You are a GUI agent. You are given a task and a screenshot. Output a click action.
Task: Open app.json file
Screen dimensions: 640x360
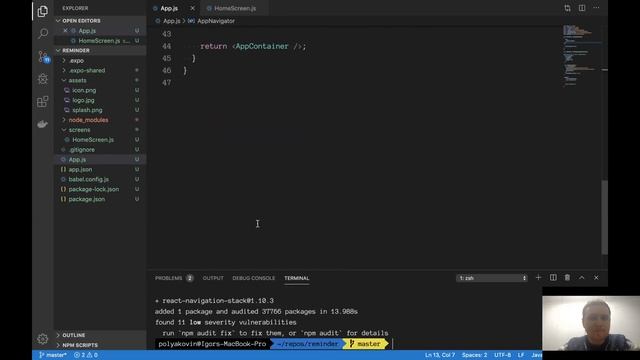click(x=80, y=169)
